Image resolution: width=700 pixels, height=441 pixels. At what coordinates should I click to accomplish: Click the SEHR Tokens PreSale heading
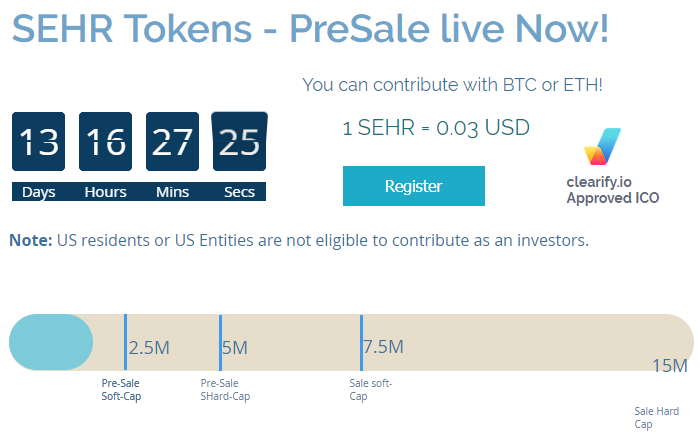tap(310, 29)
